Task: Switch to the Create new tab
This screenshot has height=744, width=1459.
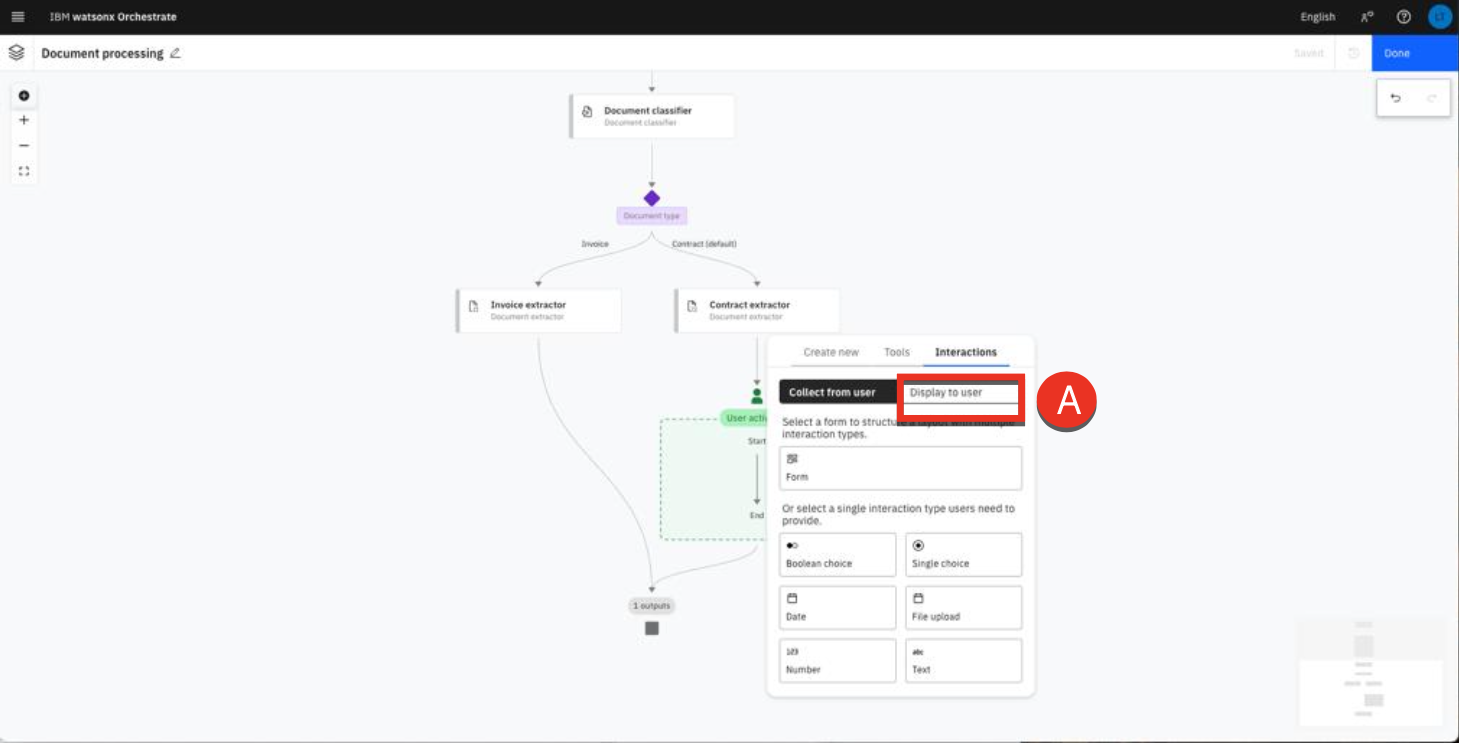Action: coord(830,352)
